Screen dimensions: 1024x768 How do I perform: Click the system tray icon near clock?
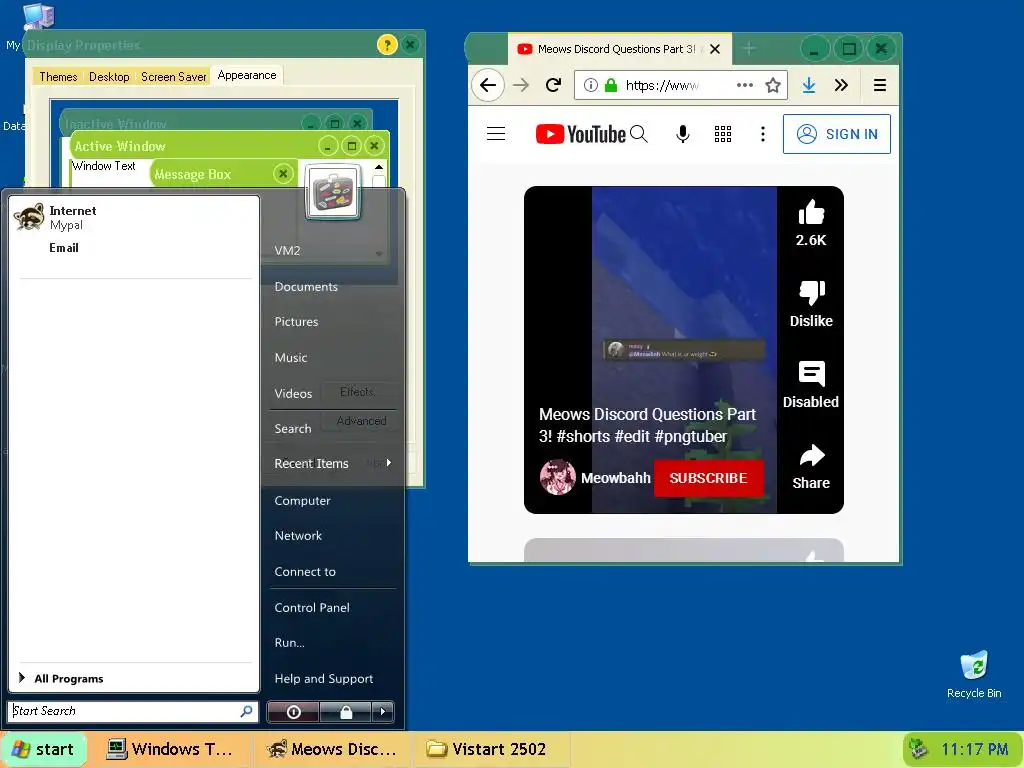coord(919,748)
